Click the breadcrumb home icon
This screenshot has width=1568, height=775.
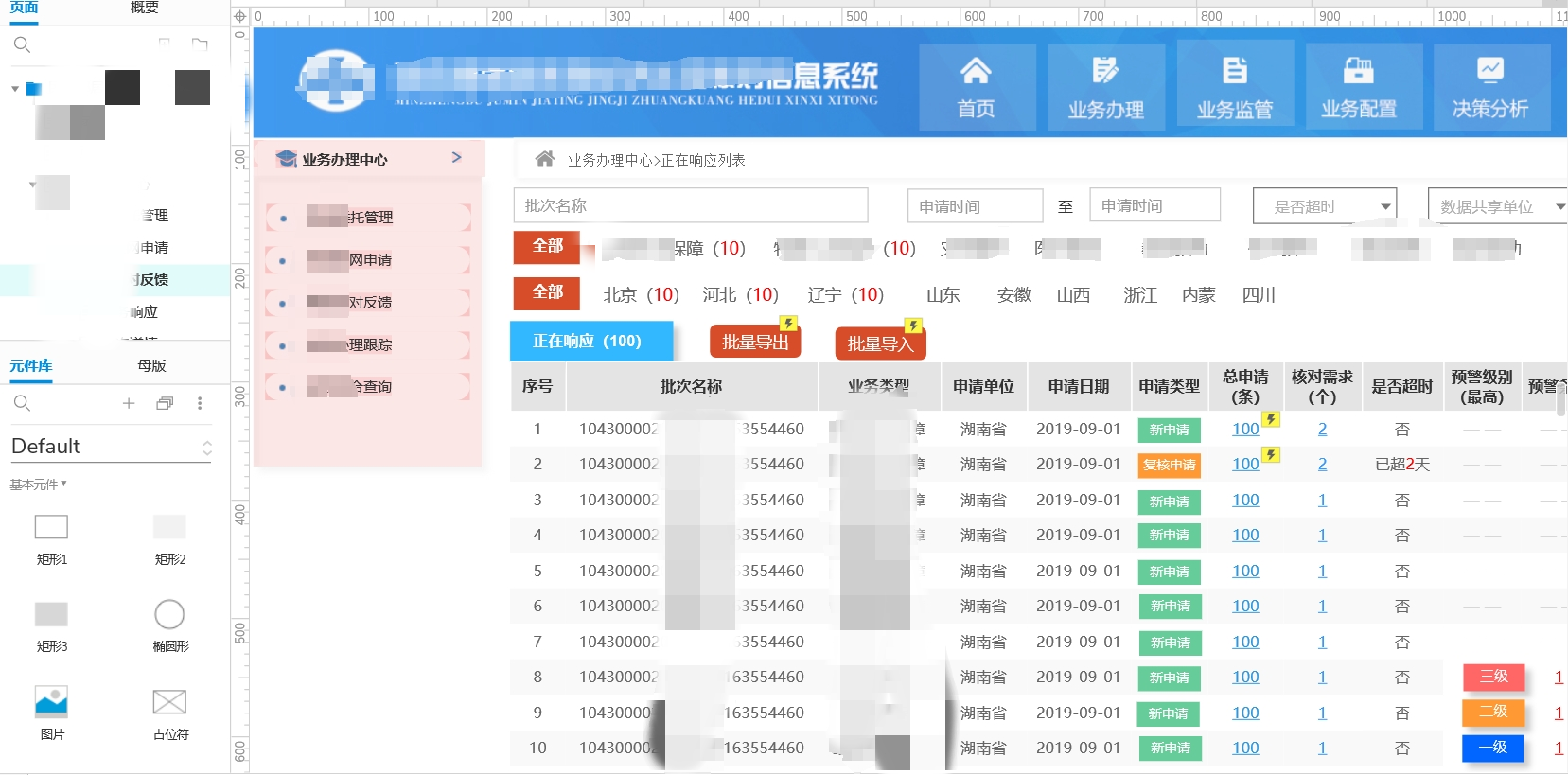point(544,159)
